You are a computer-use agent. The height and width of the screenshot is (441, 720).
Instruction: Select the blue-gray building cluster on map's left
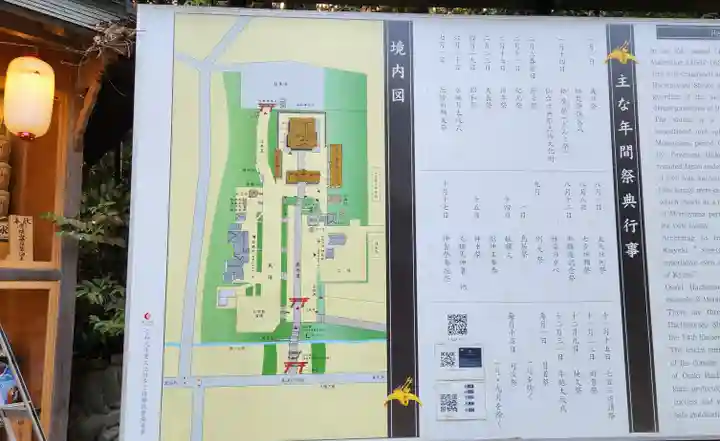237,250
